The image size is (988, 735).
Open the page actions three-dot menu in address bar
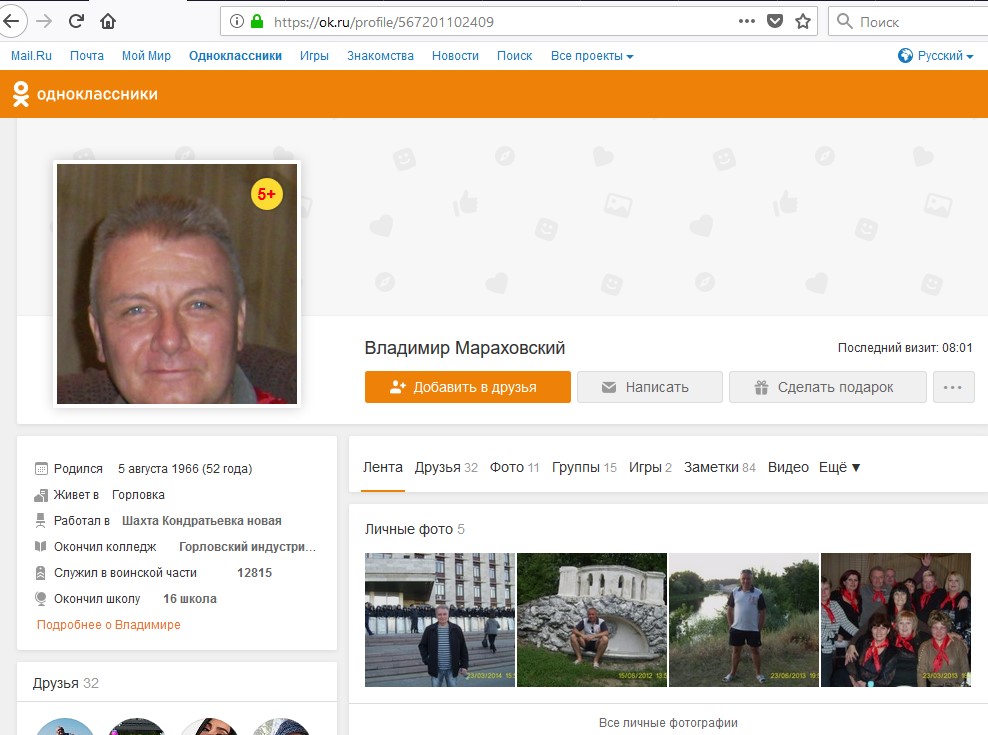[x=746, y=21]
